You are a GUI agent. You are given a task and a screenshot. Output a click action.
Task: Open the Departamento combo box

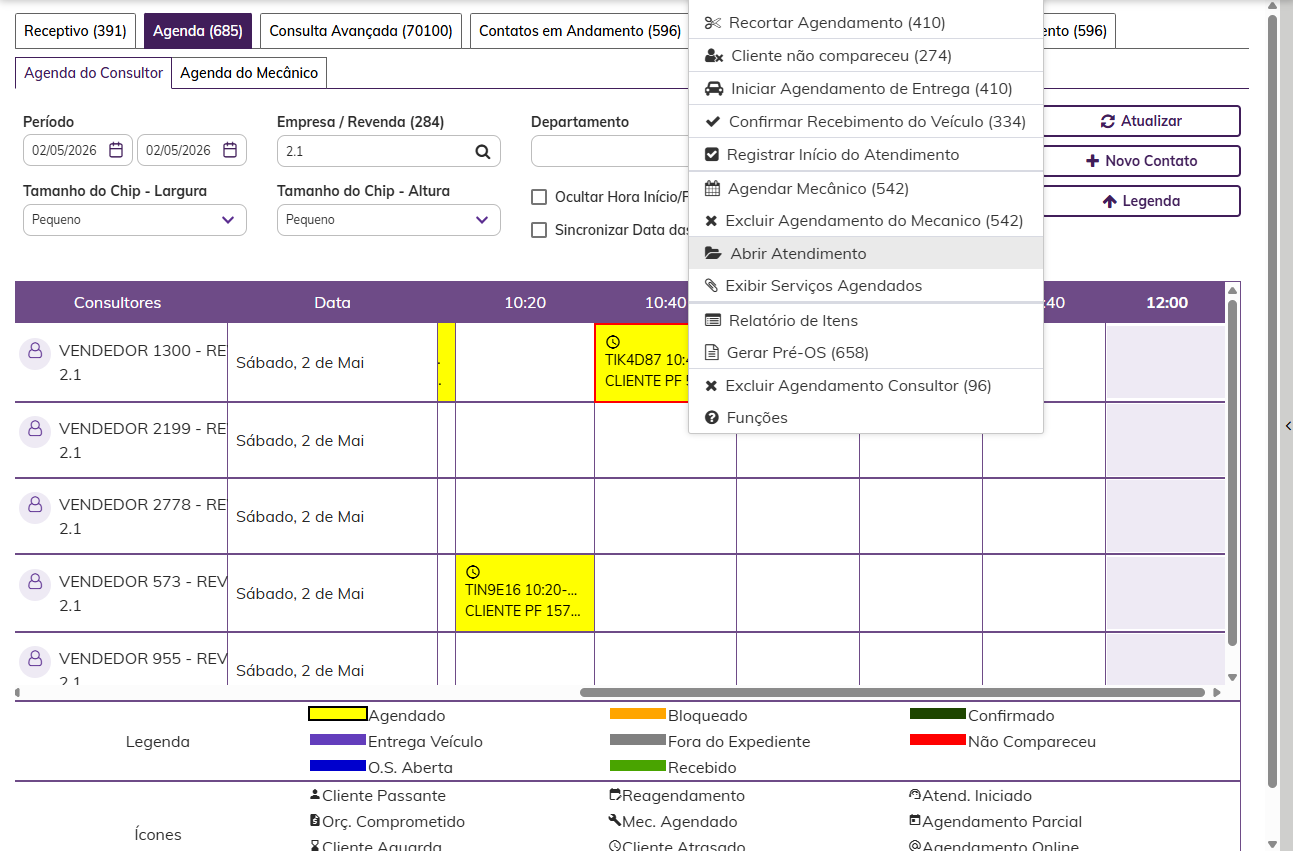coord(611,151)
